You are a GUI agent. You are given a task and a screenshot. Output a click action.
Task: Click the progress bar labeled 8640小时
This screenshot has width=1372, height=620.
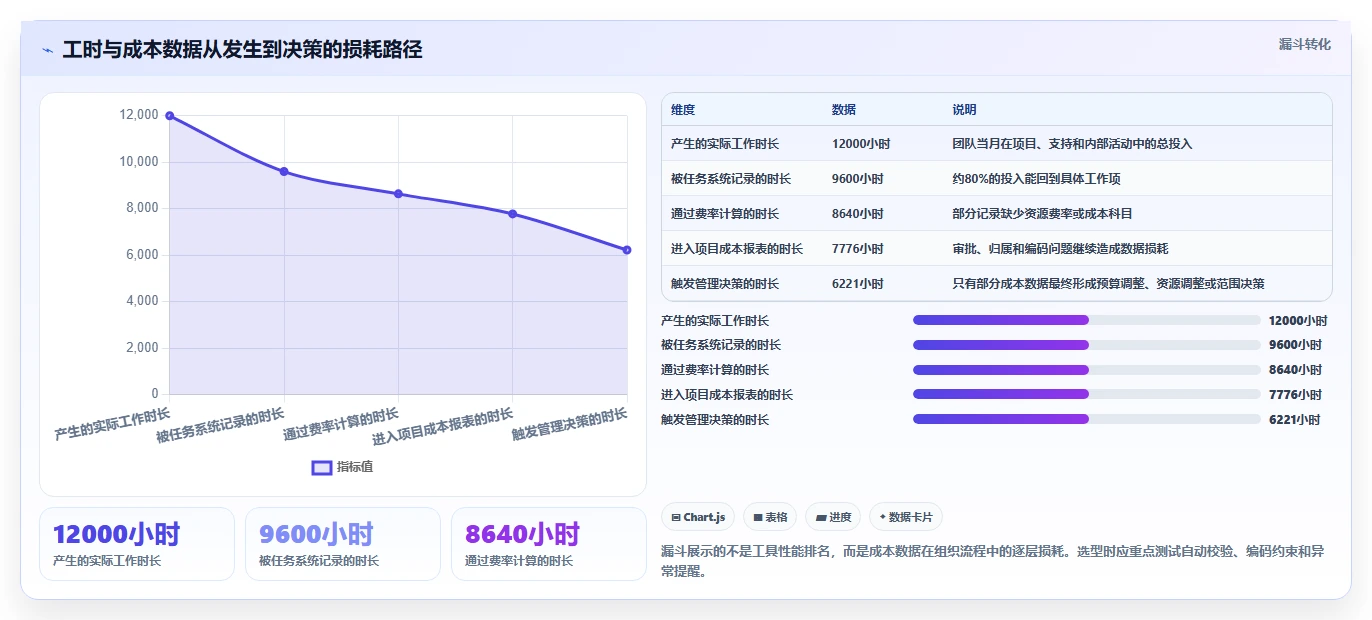point(1087,370)
